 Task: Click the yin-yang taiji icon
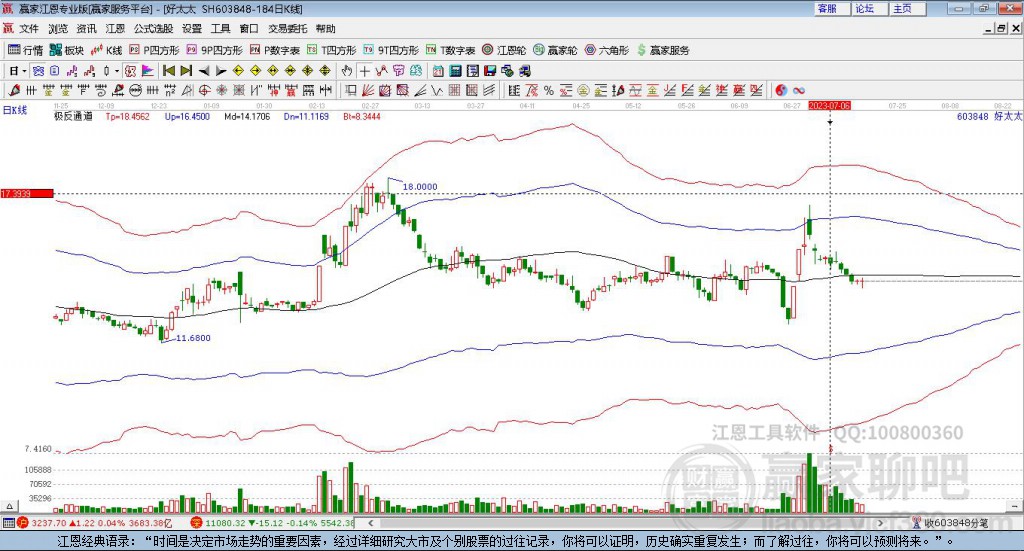point(780,91)
